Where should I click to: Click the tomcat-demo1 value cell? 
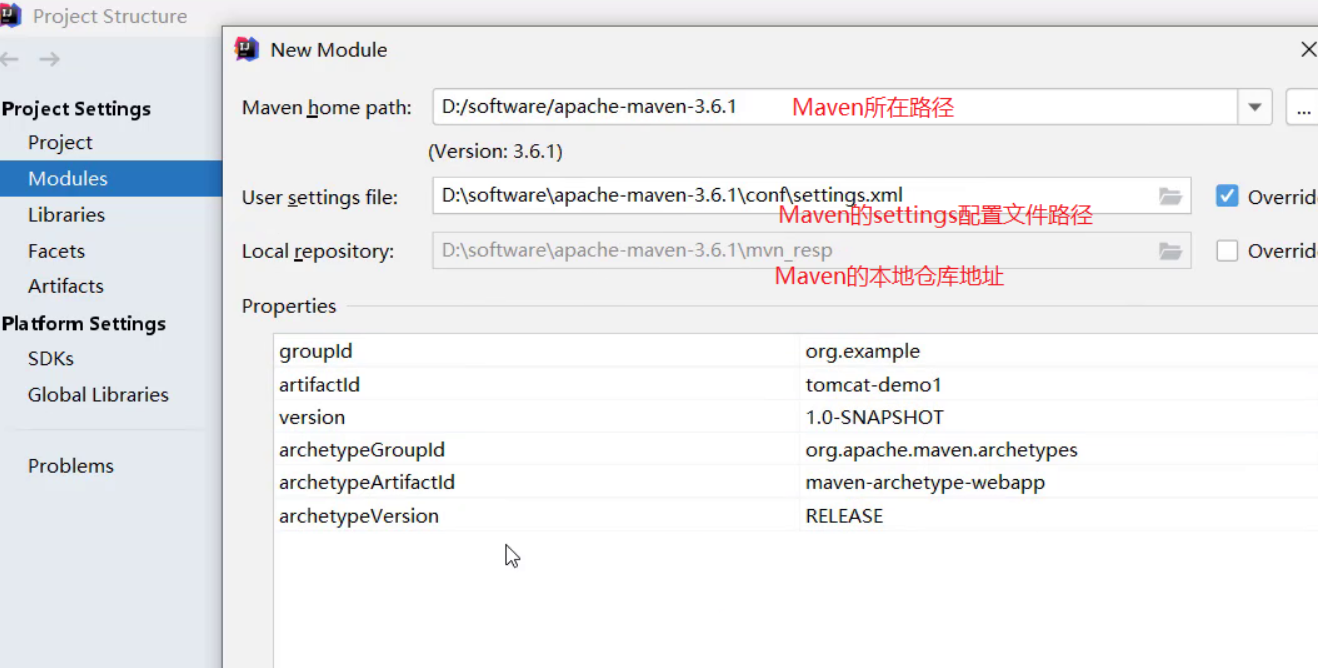pos(1059,384)
